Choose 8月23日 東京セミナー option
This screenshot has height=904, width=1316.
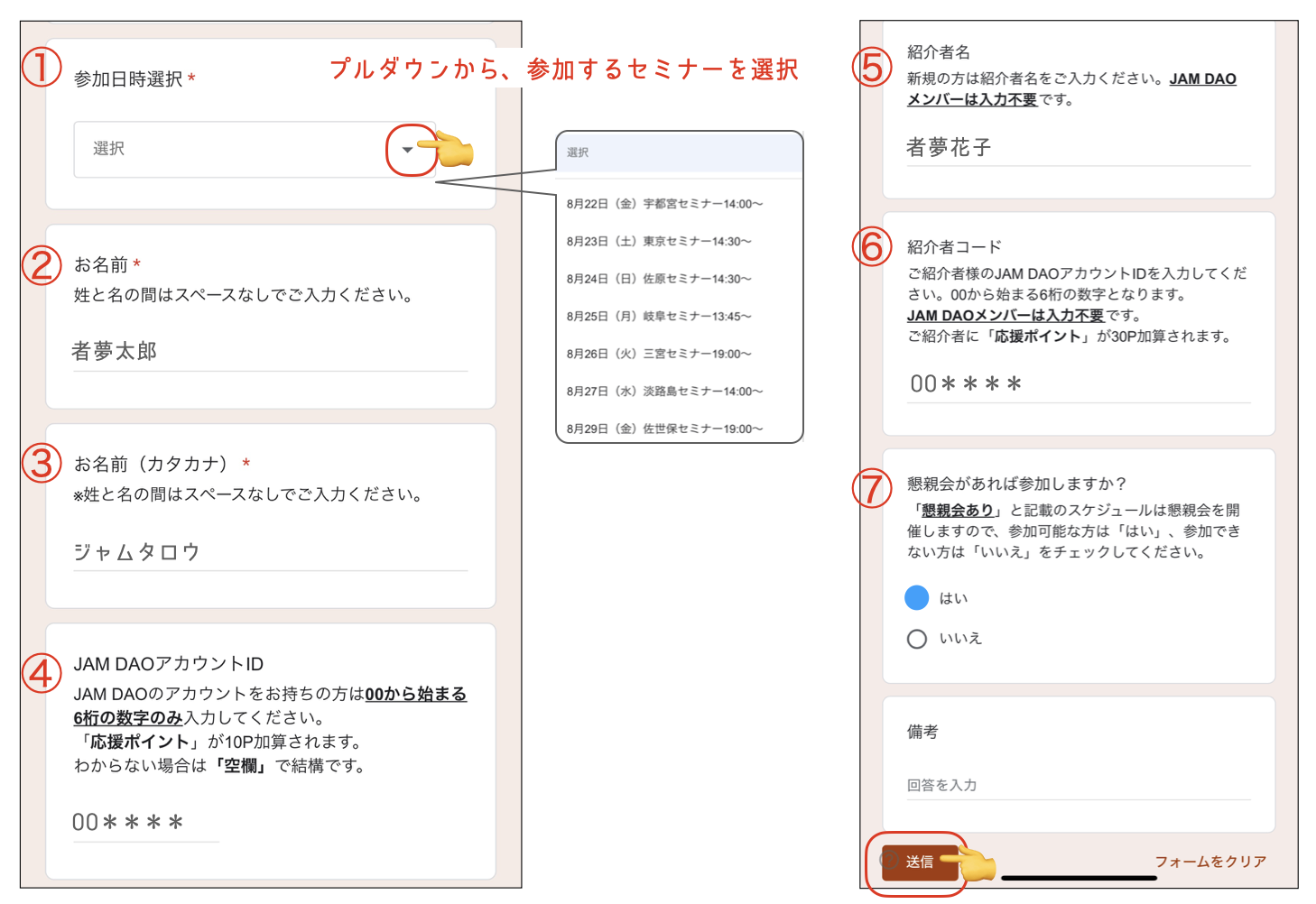pyautogui.click(x=659, y=242)
